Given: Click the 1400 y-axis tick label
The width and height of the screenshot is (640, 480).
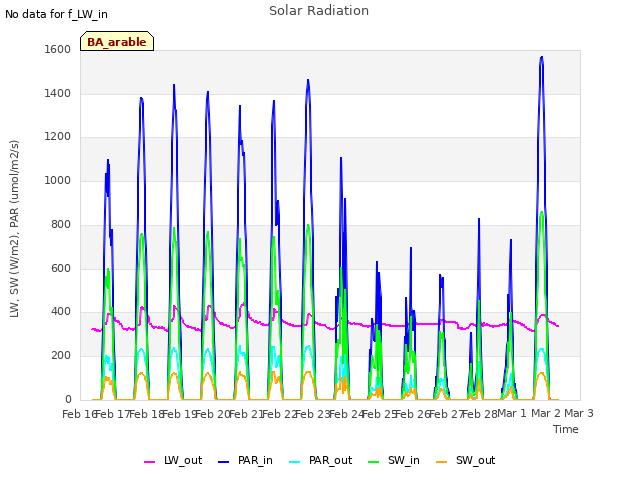Looking at the screenshot, I should (x=58, y=93).
